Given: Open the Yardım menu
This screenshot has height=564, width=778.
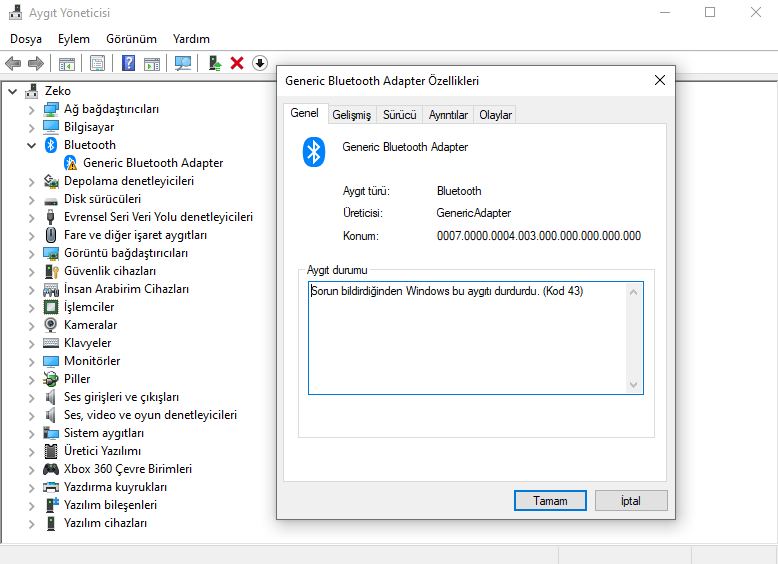Looking at the screenshot, I should tap(191, 39).
